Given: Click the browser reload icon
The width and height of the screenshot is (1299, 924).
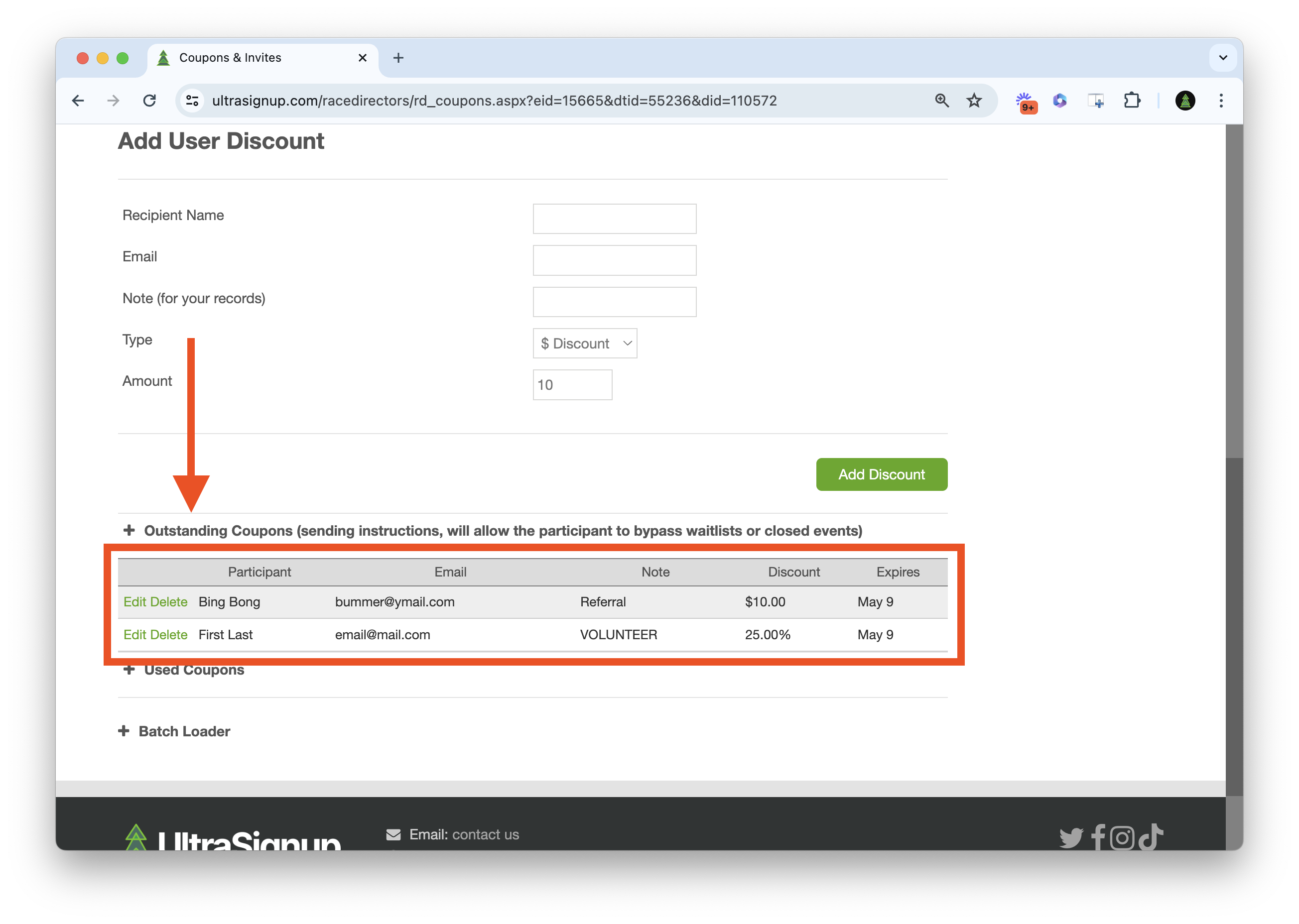Looking at the screenshot, I should pyautogui.click(x=149, y=101).
